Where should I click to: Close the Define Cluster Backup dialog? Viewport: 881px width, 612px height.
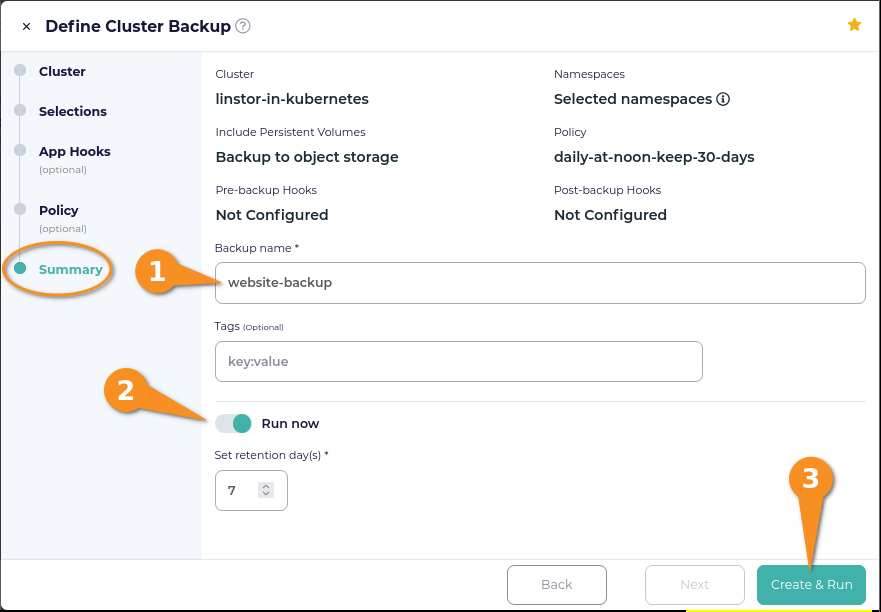(x=26, y=26)
